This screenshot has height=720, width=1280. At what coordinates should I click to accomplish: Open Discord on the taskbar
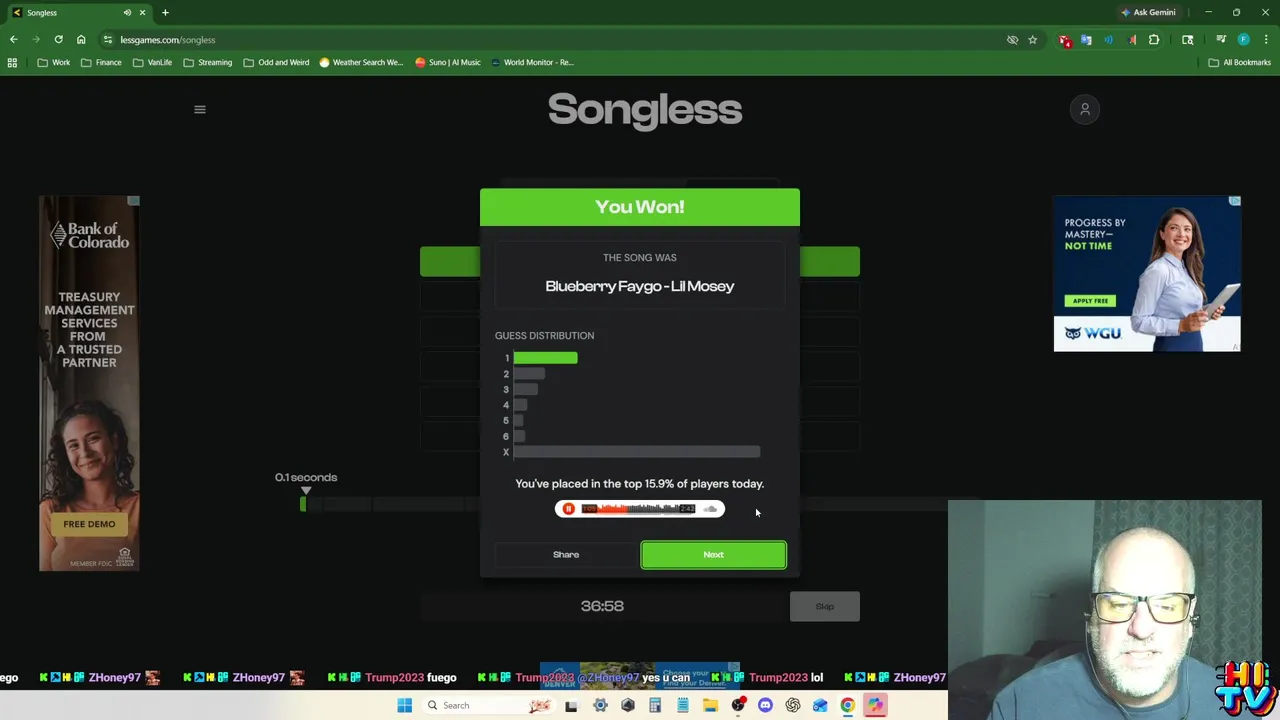click(765, 705)
